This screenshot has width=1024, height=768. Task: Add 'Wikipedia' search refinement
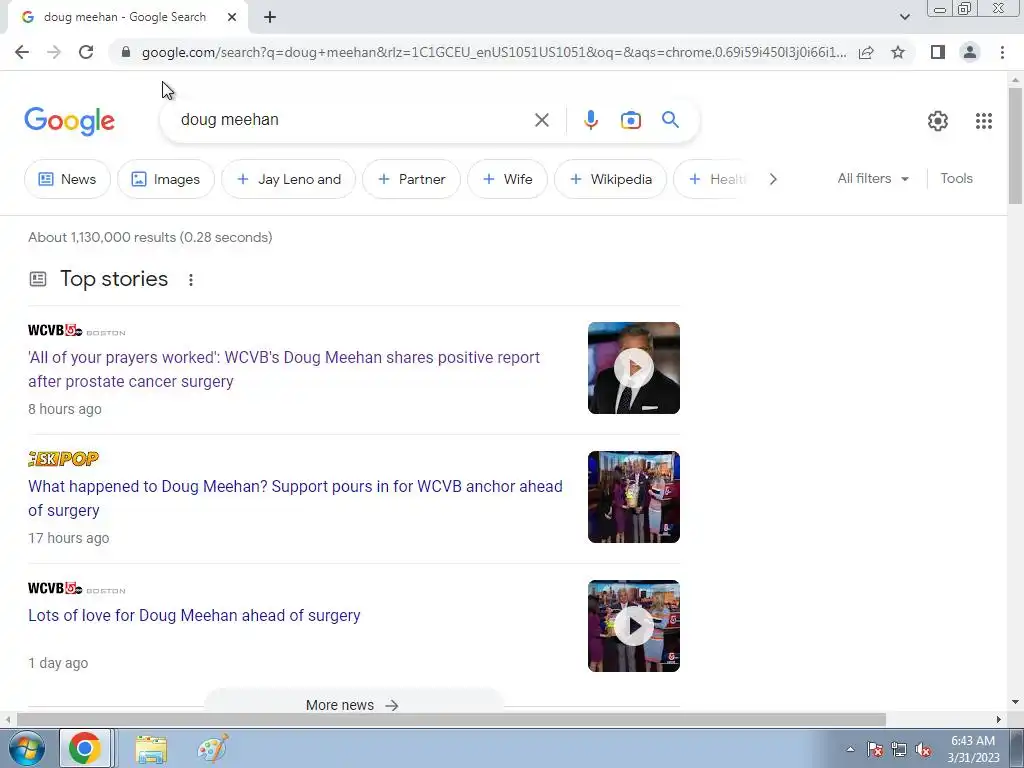pyautogui.click(x=611, y=179)
